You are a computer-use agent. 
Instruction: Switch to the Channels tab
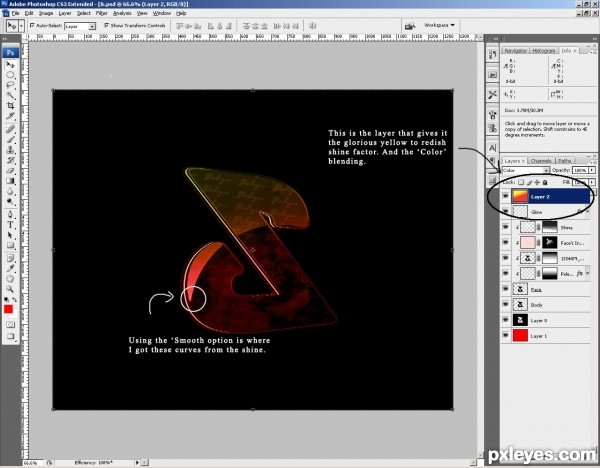pos(541,161)
